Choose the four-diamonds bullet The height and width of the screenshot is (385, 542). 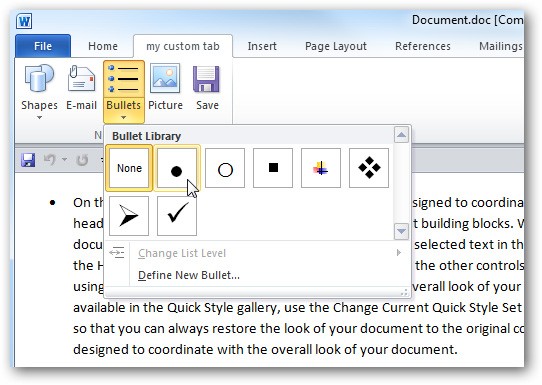click(x=369, y=168)
